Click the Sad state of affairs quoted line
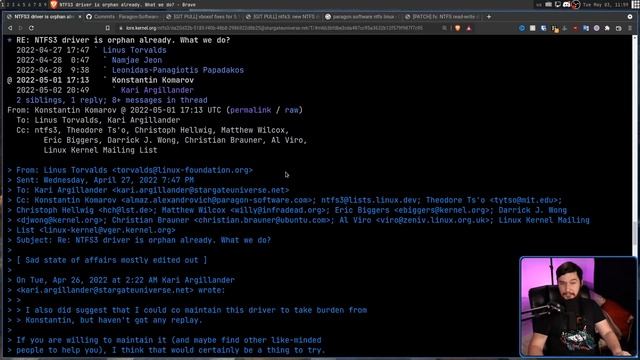The image size is (640, 360). coord(111,260)
